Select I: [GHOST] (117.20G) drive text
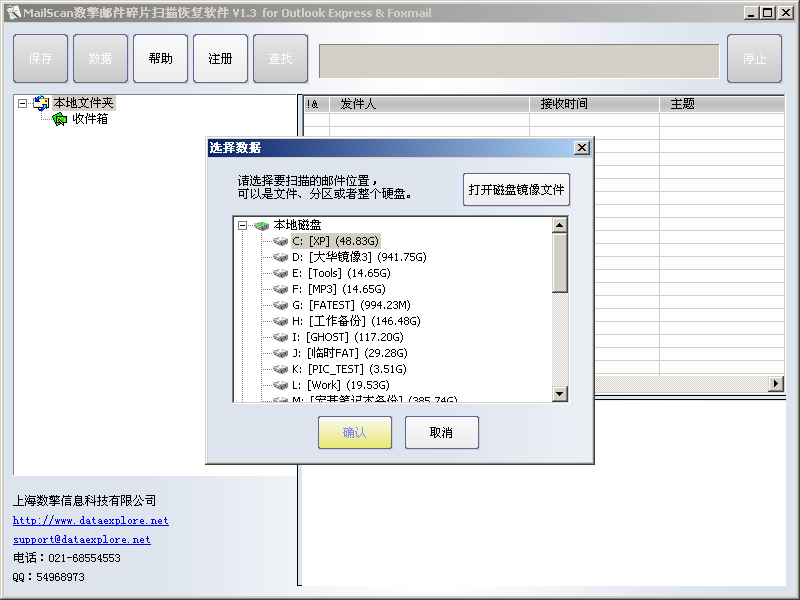 click(x=348, y=337)
